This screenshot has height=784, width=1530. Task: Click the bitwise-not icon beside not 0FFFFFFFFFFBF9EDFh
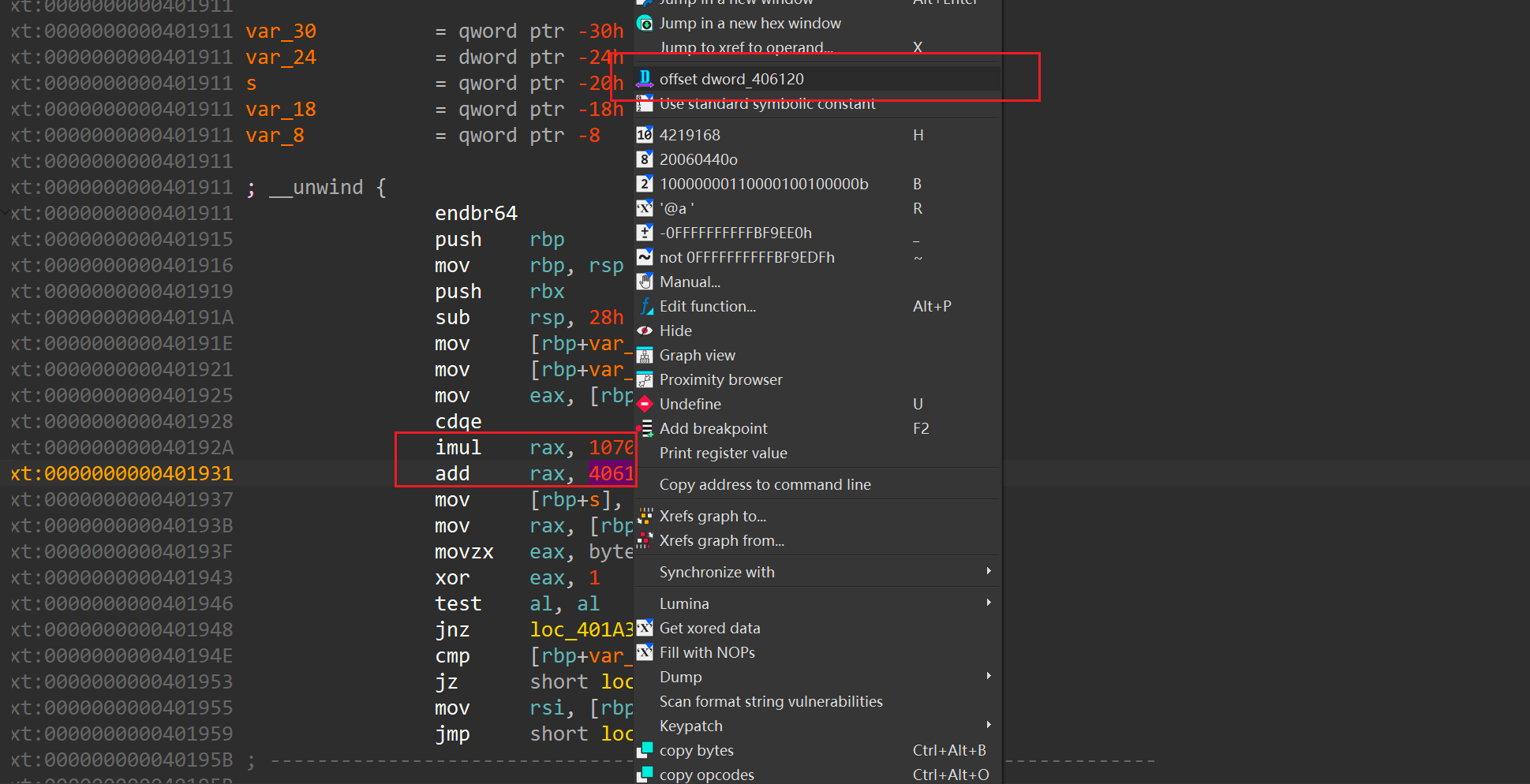pos(645,257)
